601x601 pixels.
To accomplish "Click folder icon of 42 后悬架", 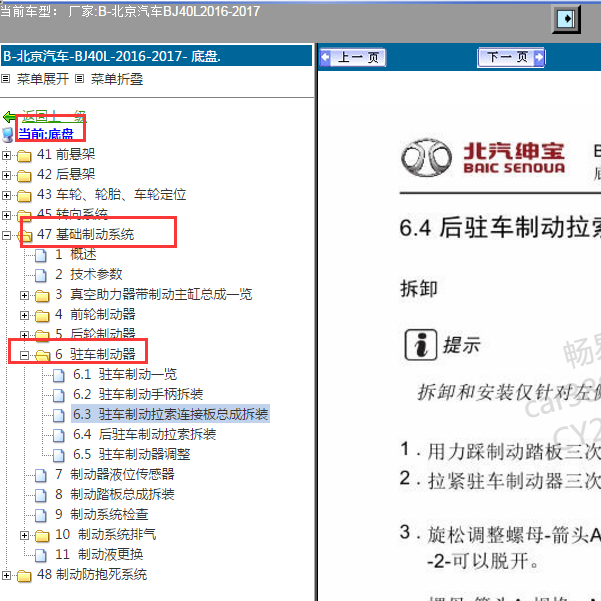I will tap(24, 176).
